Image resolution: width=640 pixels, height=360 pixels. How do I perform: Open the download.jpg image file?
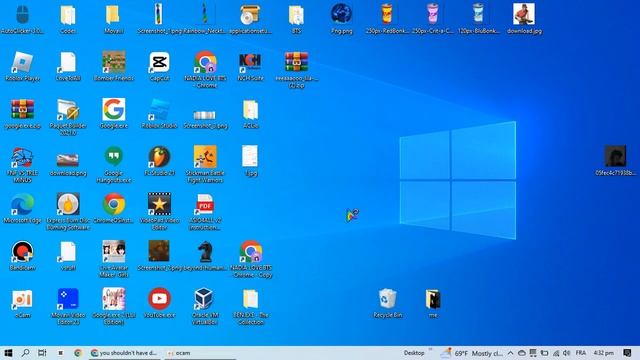pos(524,19)
